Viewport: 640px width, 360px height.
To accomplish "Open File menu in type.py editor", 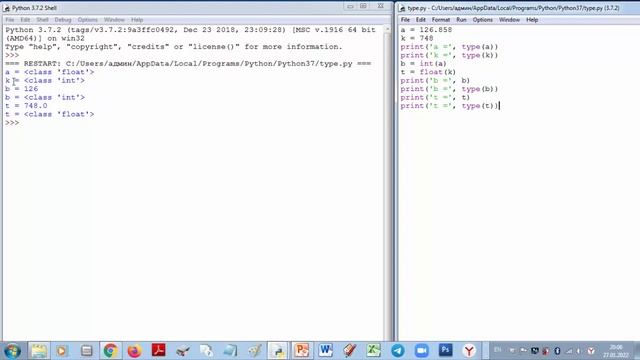I will [x=405, y=20].
